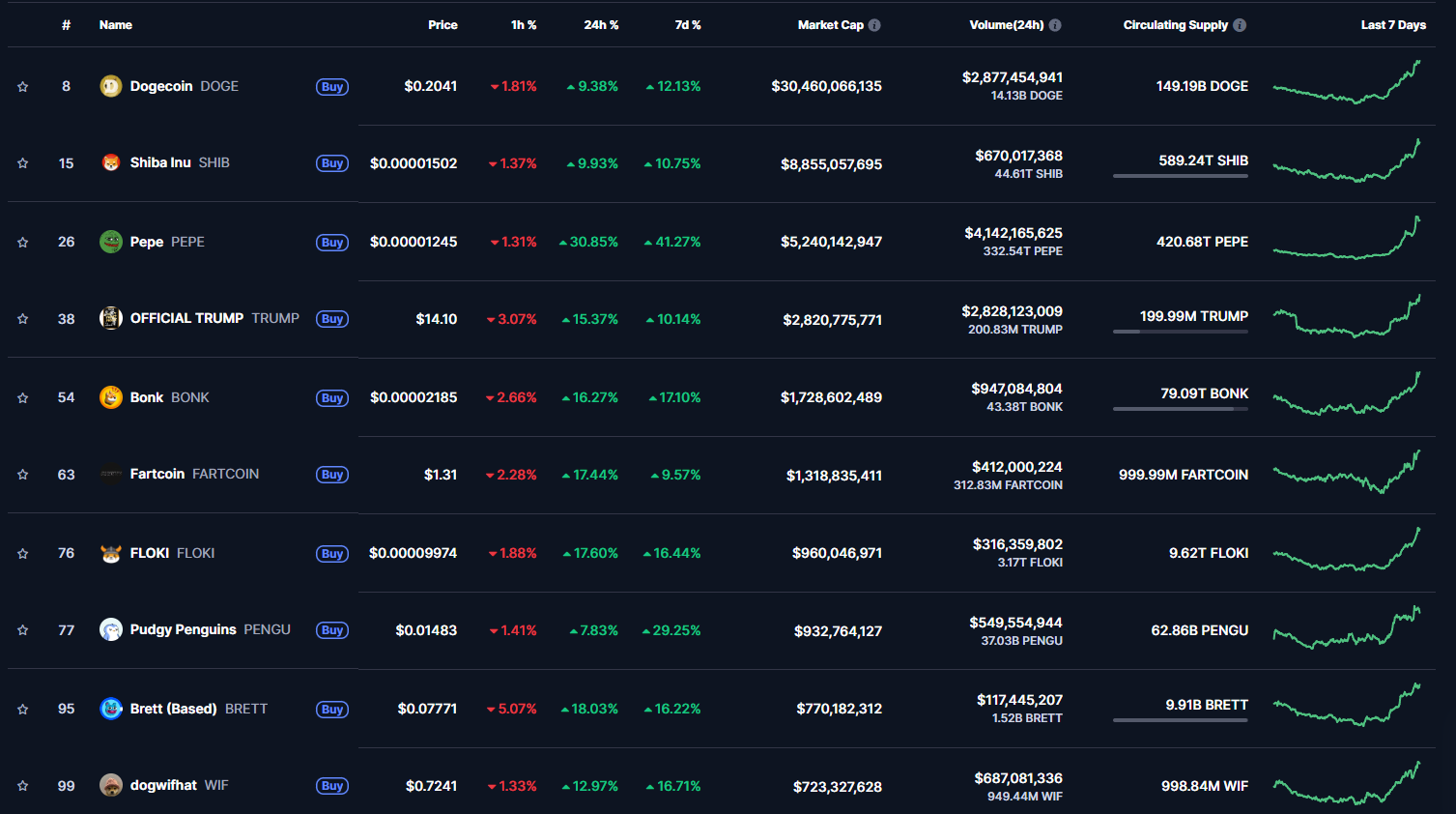Image resolution: width=1456 pixels, height=814 pixels.
Task: Open dogwifhat WIF coin page
Action: [x=180, y=785]
